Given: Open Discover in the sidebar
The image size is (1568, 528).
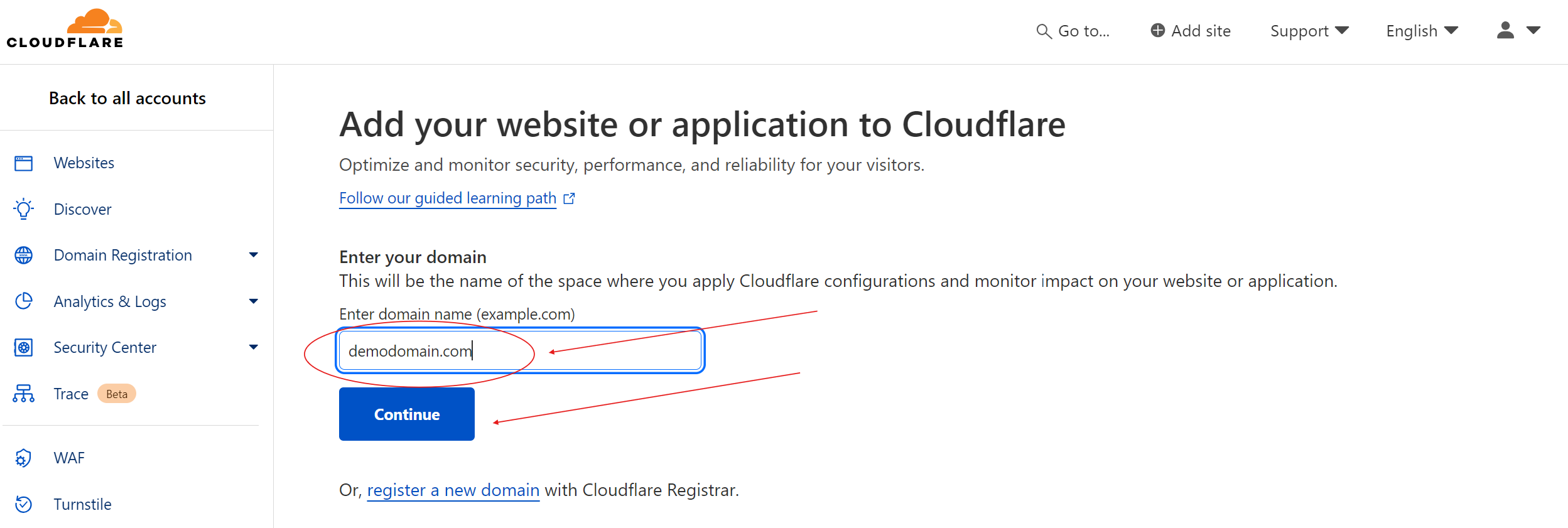Looking at the screenshot, I should 83,209.
